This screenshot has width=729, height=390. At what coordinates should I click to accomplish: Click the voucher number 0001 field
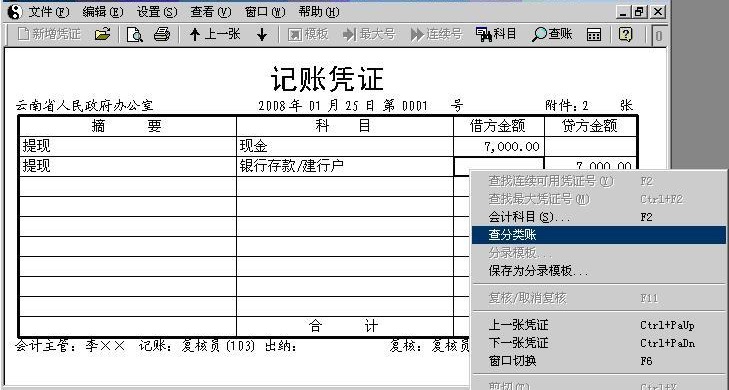(415, 106)
